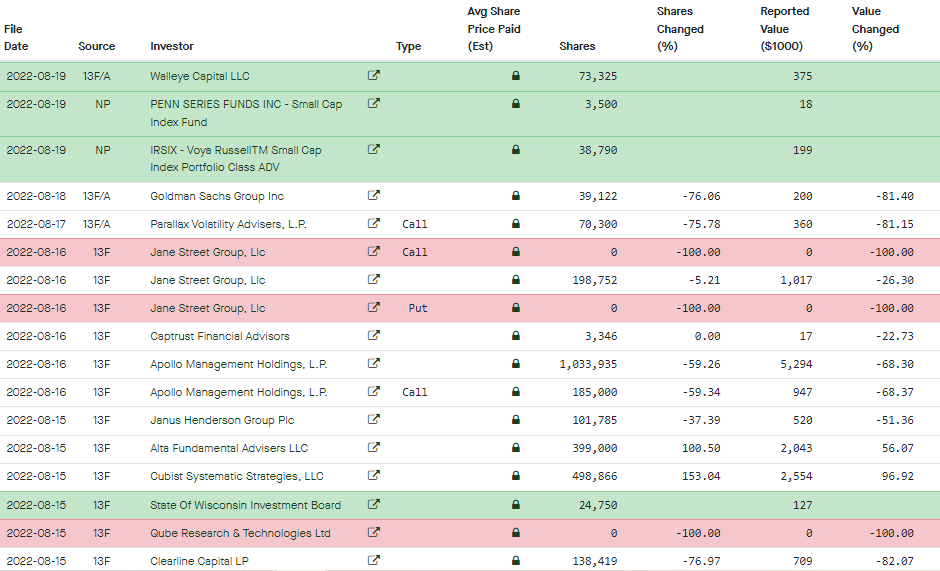Click external link icon beside Parallax Volatility Advisers
This screenshot has height=571, width=940.
coord(373,224)
